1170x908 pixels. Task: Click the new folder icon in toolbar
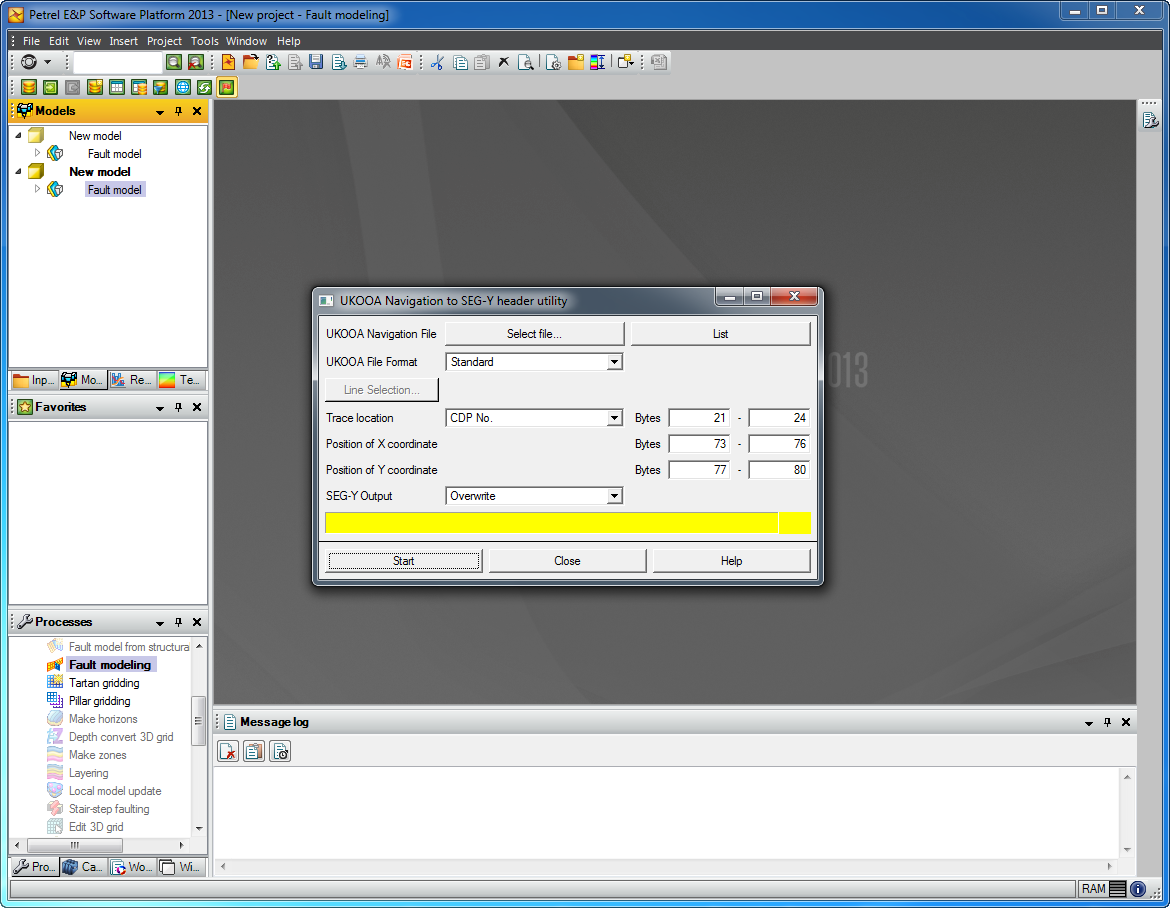(x=575, y=63)
